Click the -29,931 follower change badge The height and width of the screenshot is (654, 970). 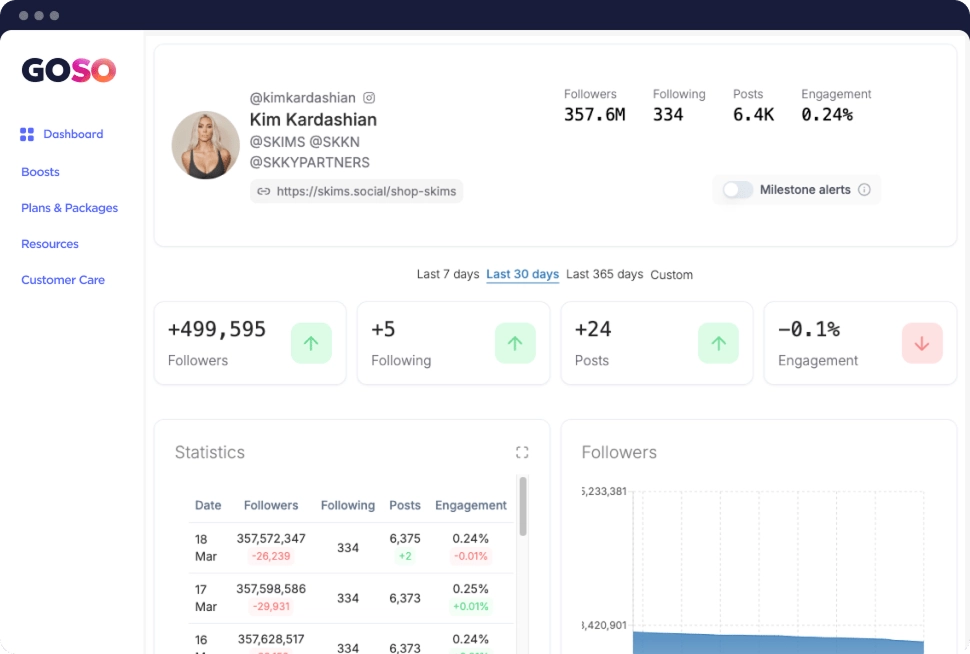(x=271, y=606)
